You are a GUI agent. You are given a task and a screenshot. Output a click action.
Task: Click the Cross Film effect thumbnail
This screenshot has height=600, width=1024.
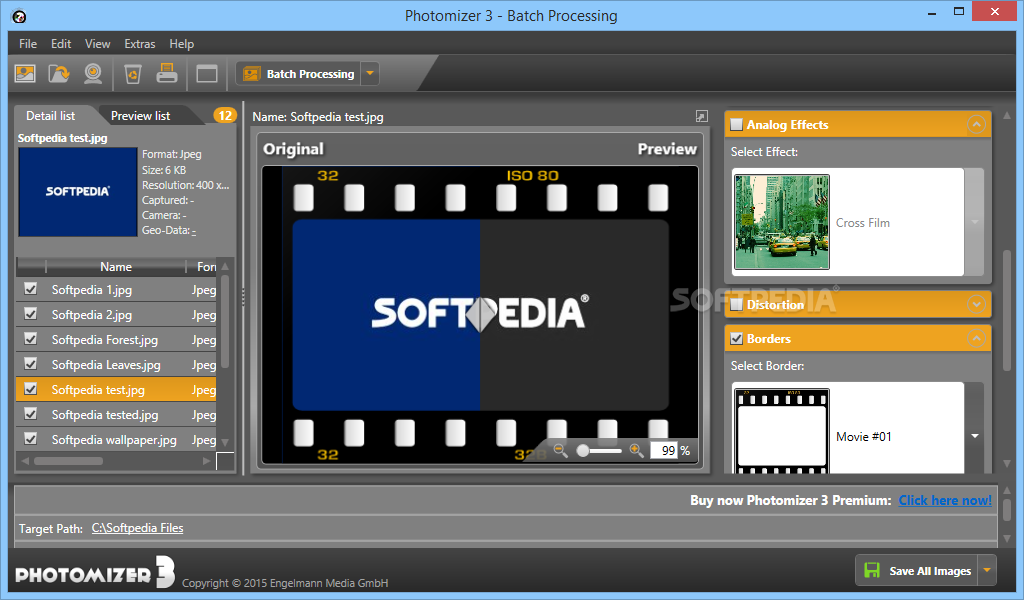782,222
